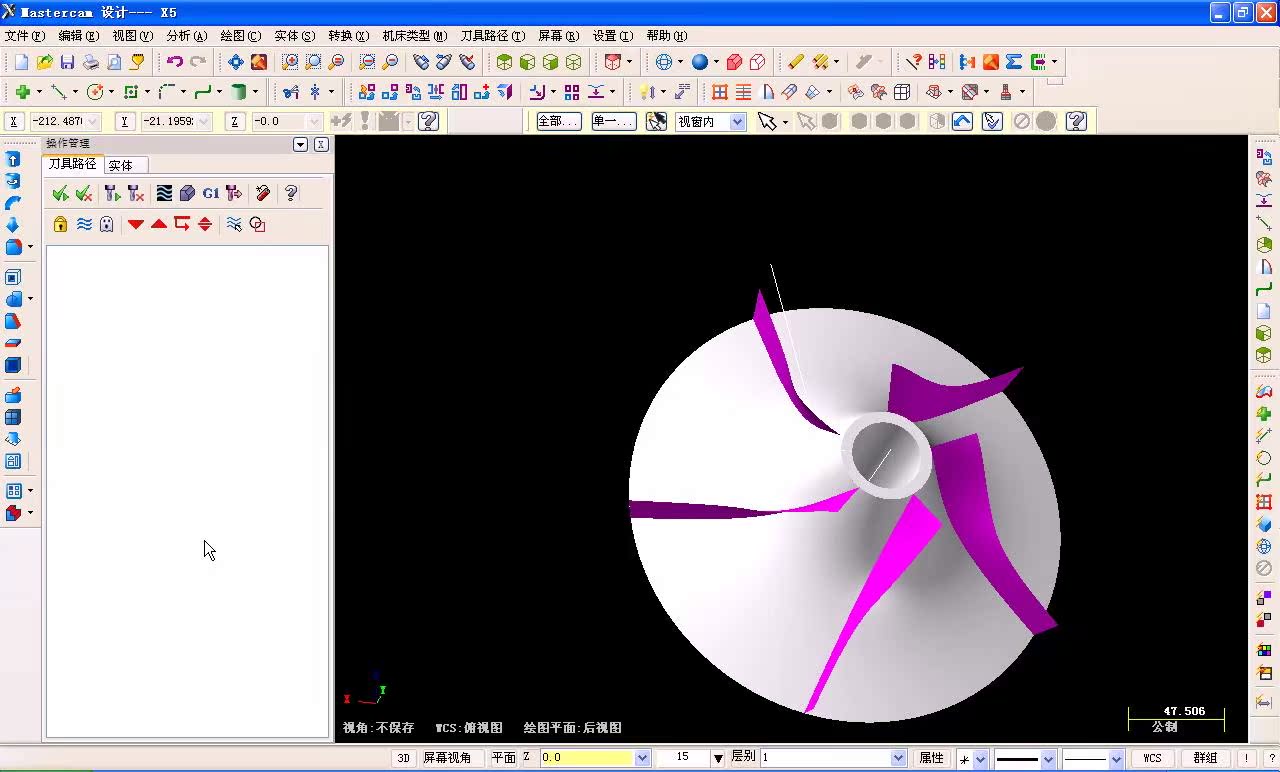
Task: Open the 层别 level dropdown
Action: 898,758
